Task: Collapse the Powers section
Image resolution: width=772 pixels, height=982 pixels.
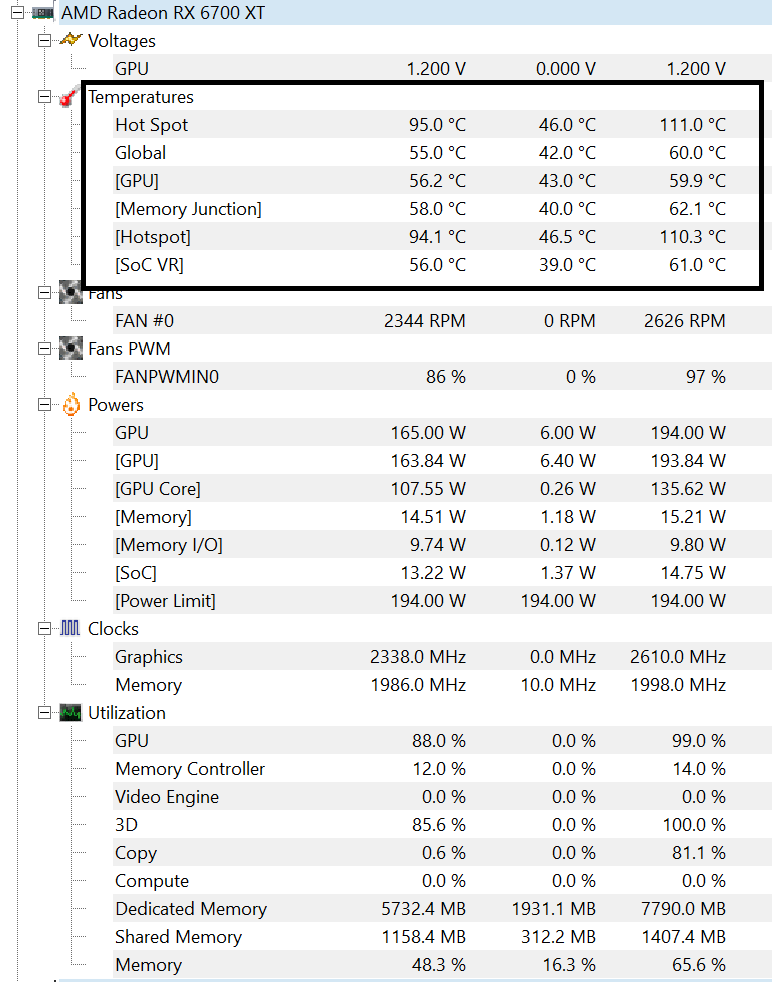Action: pos(44,405)
